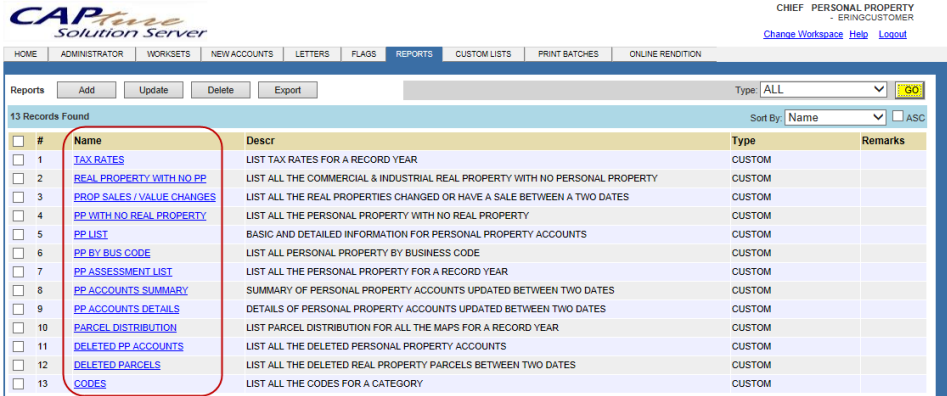This screenshot has height=396, width=947.
Task: Open the PP ACCOUNTS DETAILS report
Action: [x=127, y=309]
